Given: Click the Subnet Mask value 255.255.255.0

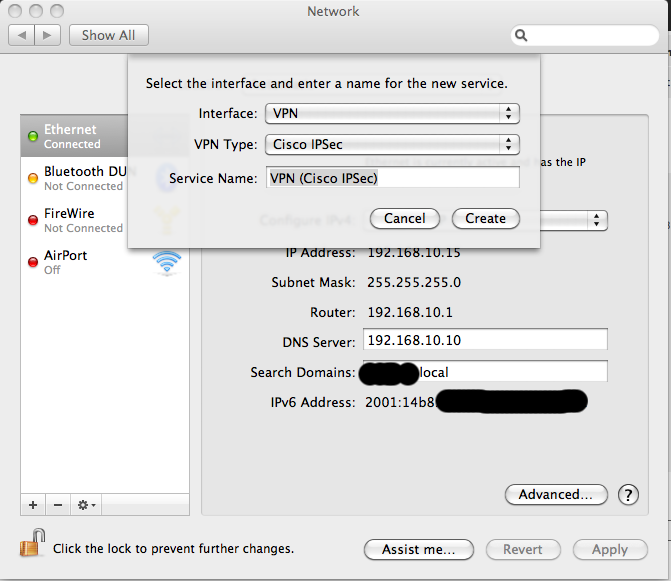Looking at the screenshot, I should tap(414, 282).
